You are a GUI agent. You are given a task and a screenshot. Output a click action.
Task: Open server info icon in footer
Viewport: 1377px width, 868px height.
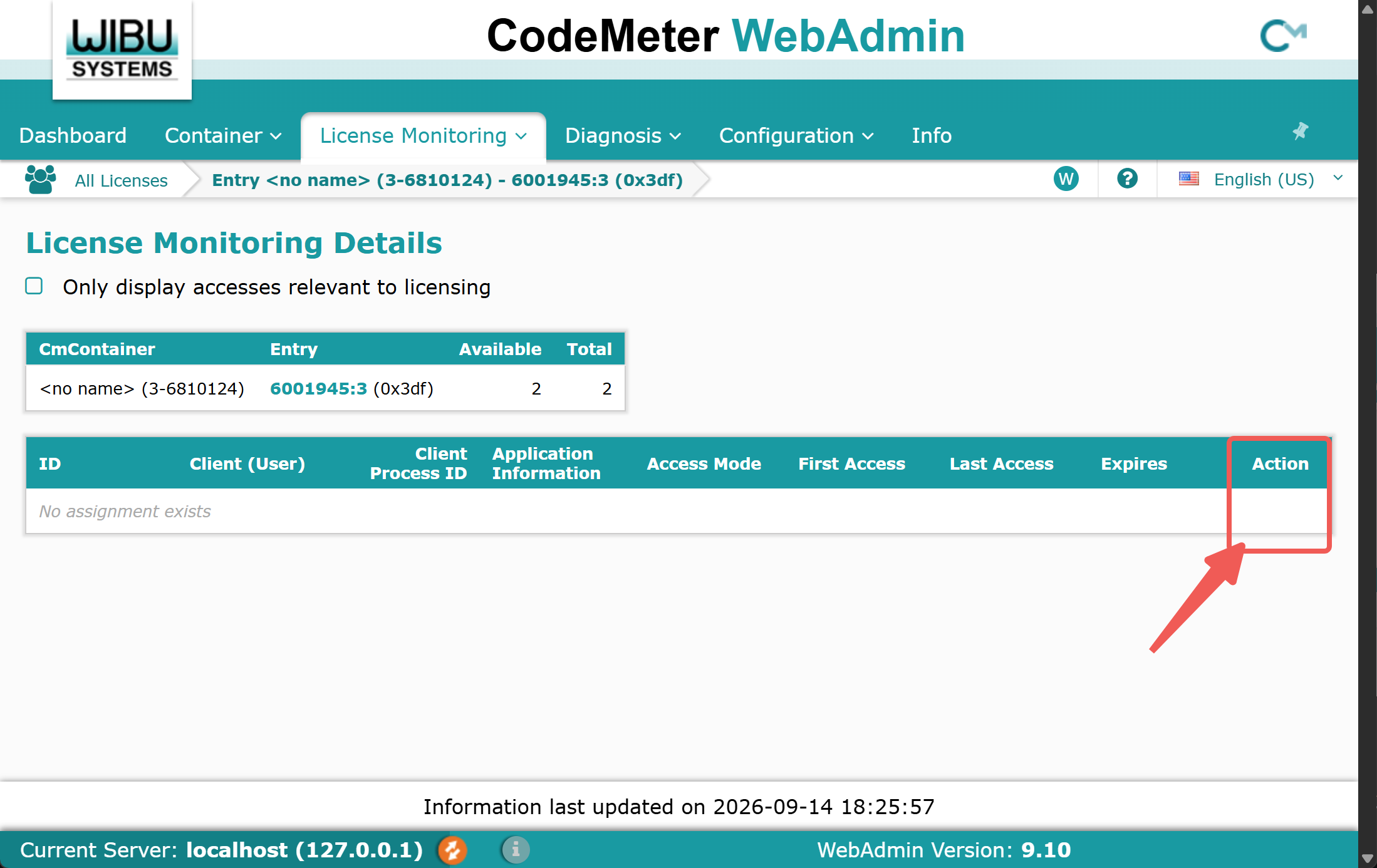[516, 850]
